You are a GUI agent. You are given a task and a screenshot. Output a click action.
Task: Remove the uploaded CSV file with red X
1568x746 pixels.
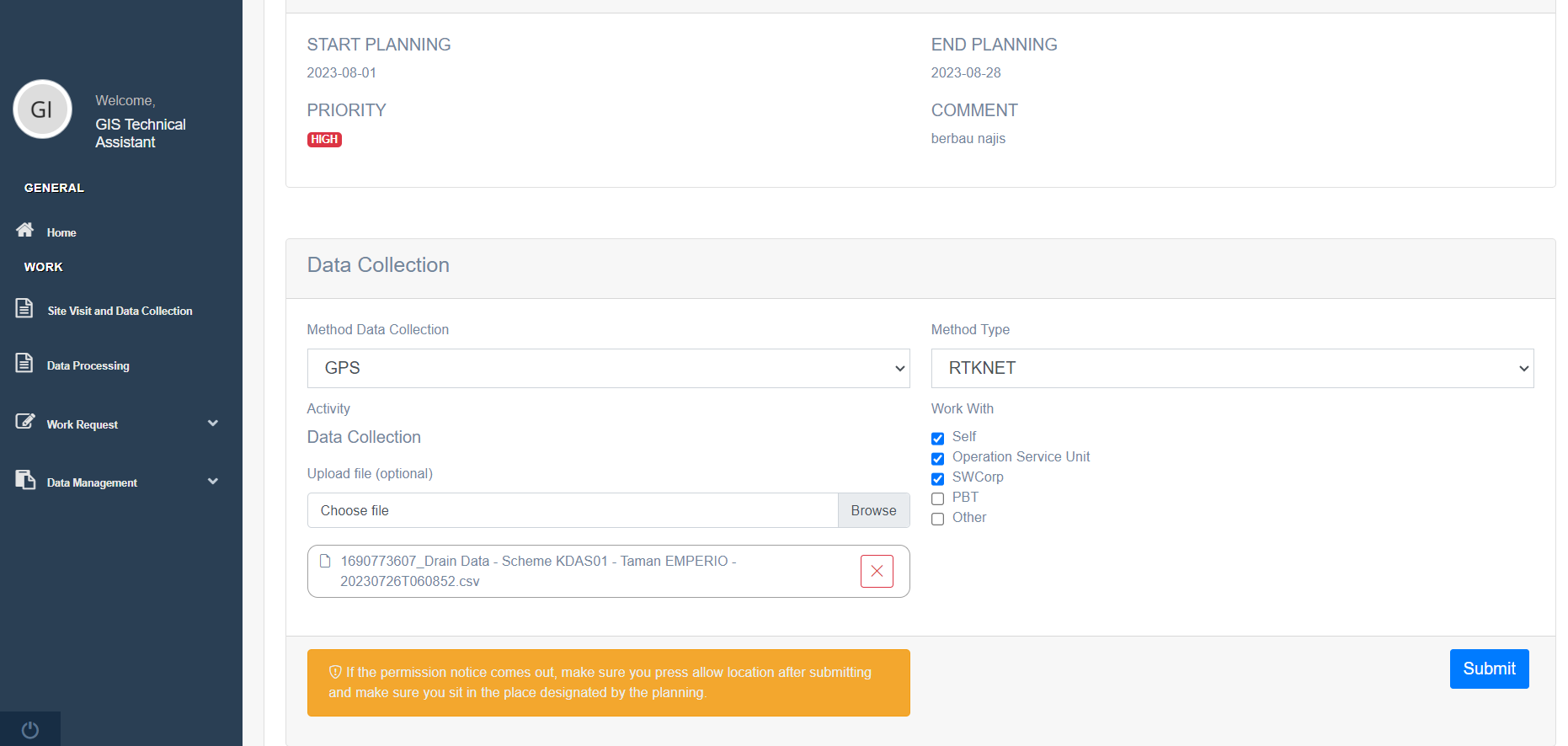point(877,571)
